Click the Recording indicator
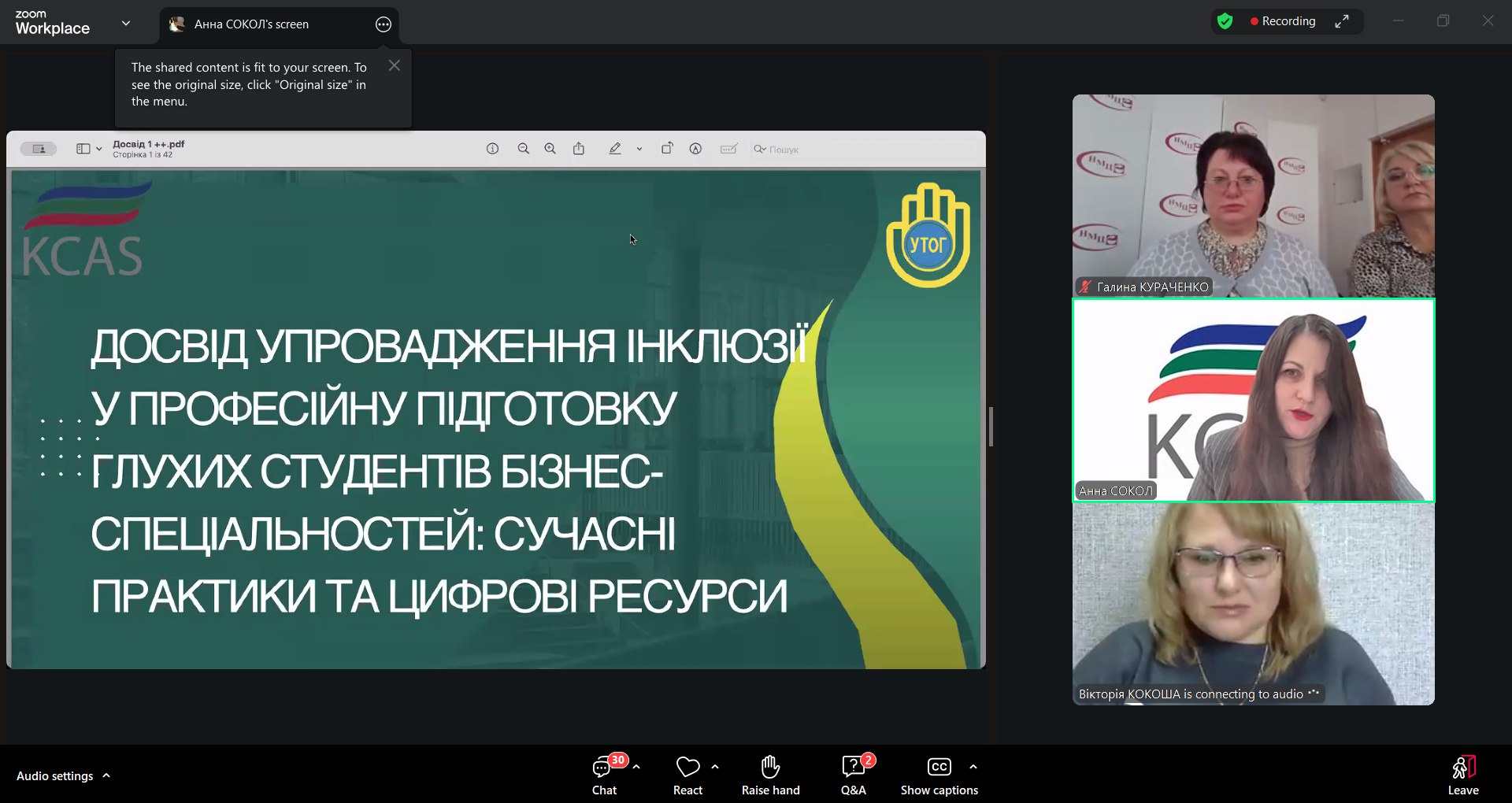Image resolution: width=1512 pixels, height=803 pixels. [x=1283, y=21]
